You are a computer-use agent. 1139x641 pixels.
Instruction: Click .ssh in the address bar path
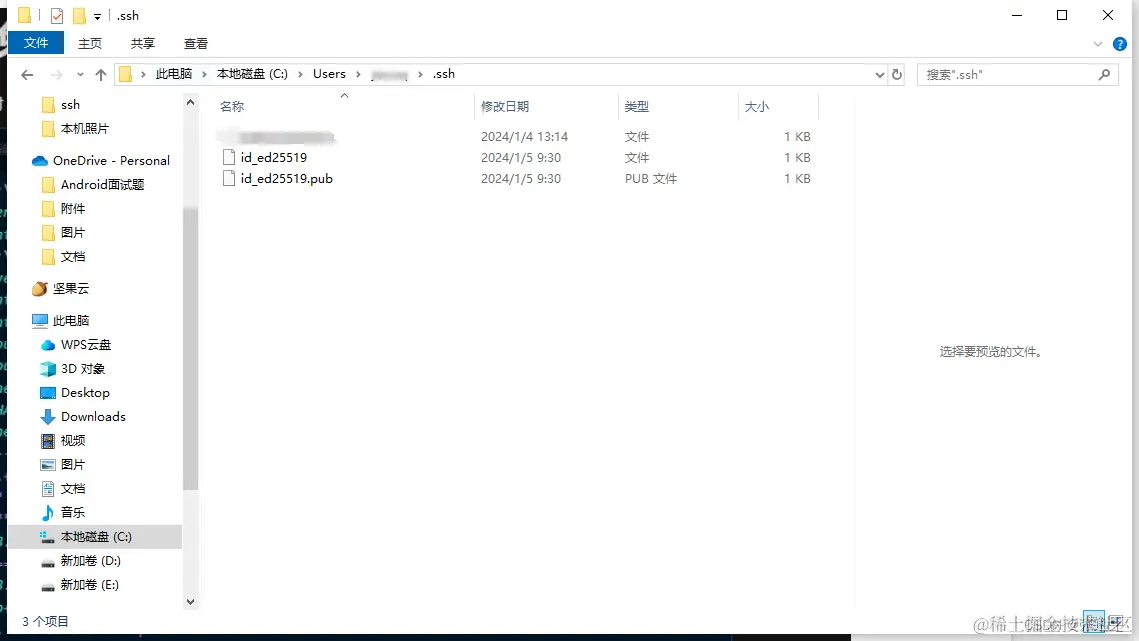pos(443,73)
